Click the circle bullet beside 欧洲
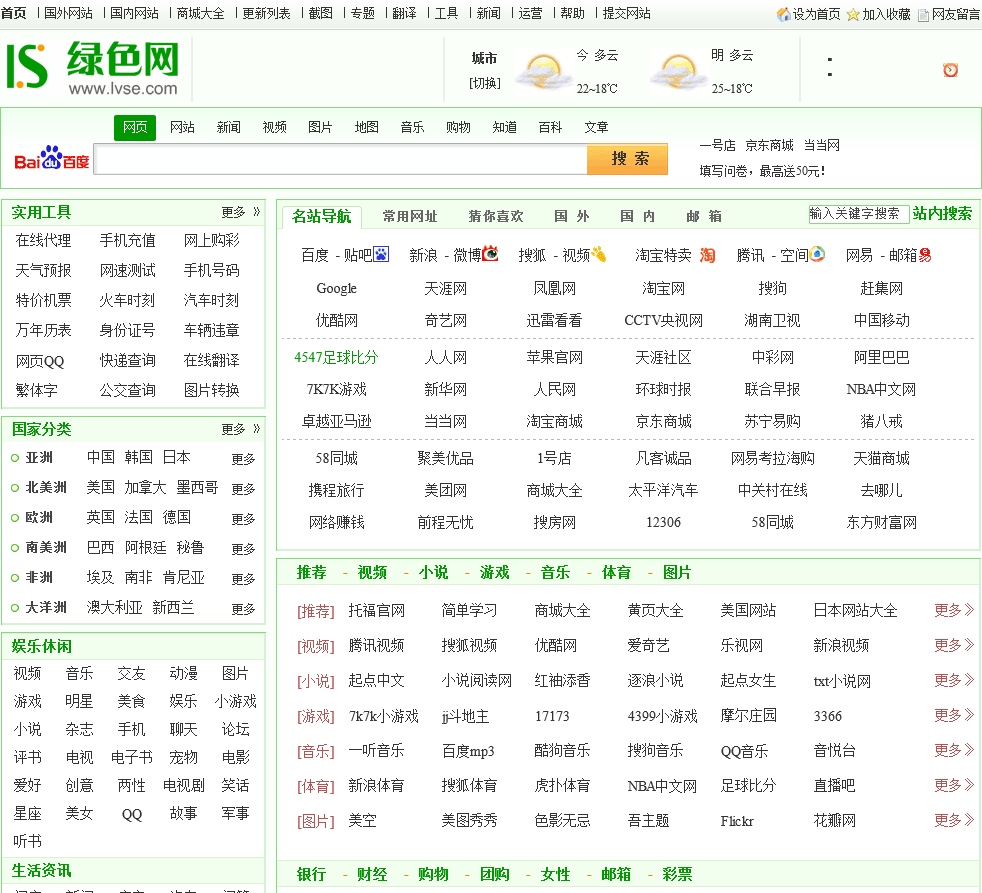This screenshot has width=982, height=893. (15, 518)
